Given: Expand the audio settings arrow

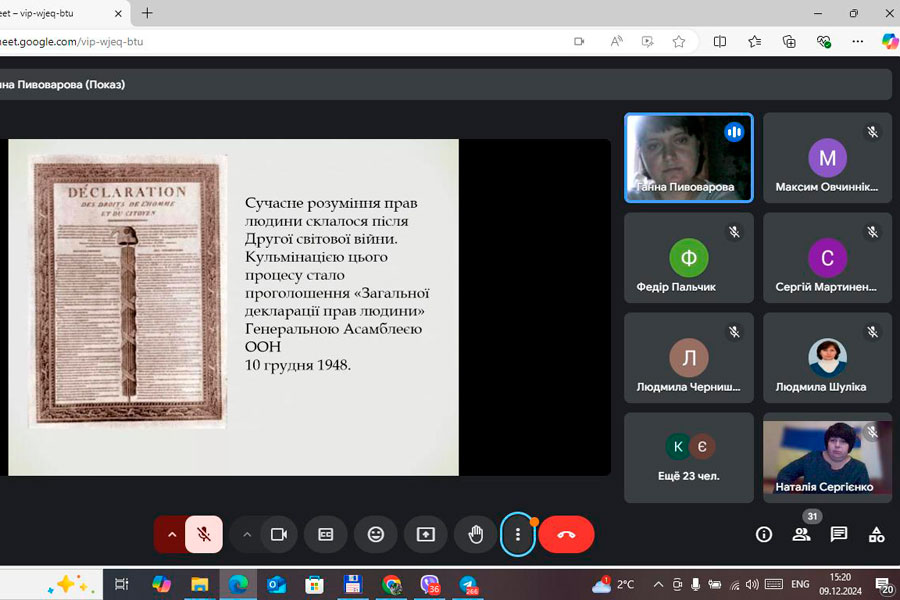Looking at the screenshot, I should point(171,534).
